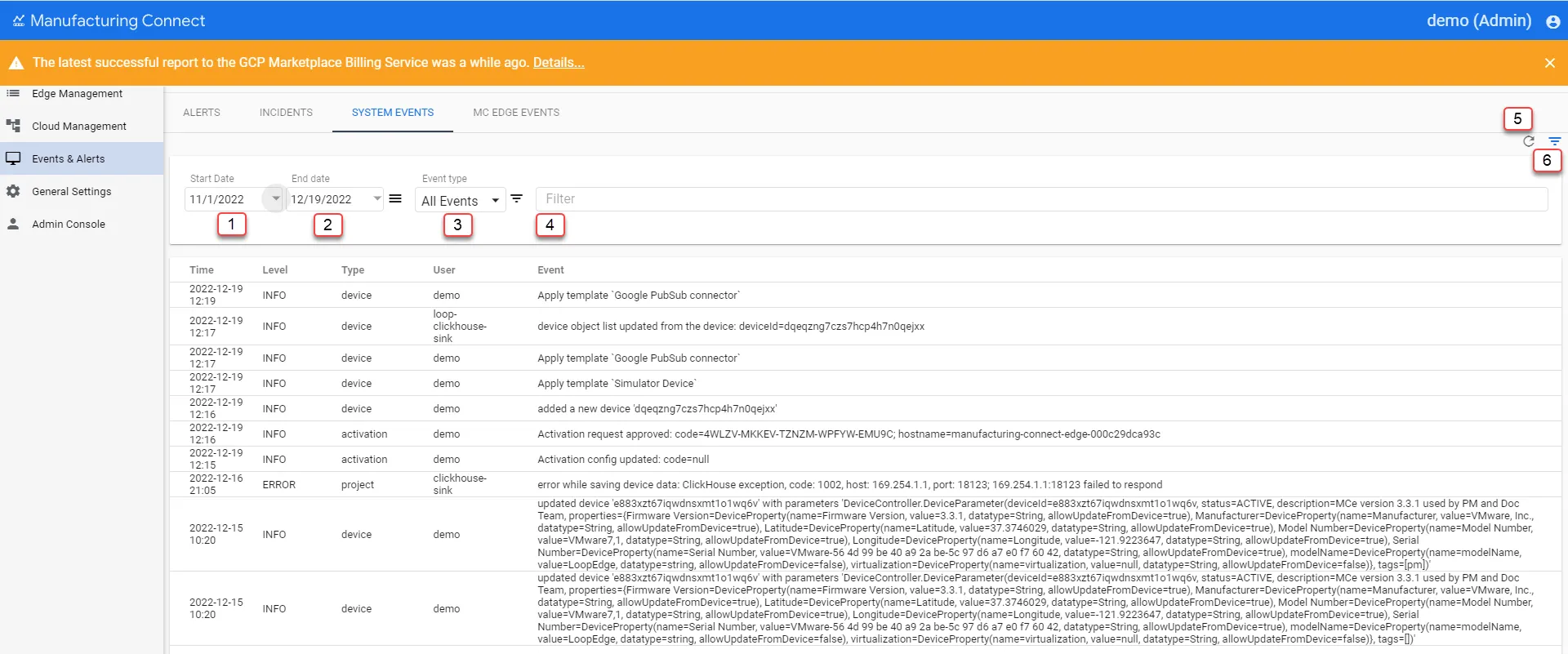Click the Start Date value 11/1/2022
The width and height of the screenshot is (1568, 654).
click(x=217, y=199)
